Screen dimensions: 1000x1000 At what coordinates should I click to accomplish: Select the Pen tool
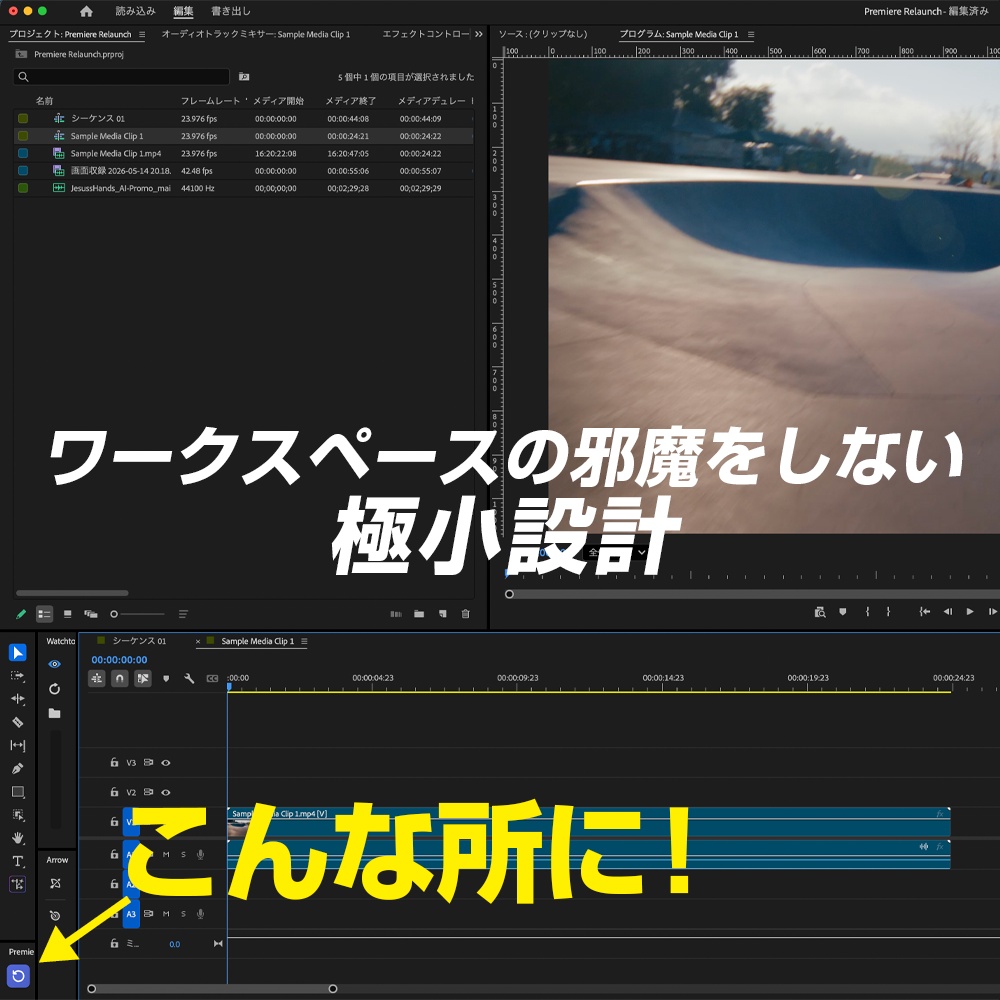click(x=18, y=768)
